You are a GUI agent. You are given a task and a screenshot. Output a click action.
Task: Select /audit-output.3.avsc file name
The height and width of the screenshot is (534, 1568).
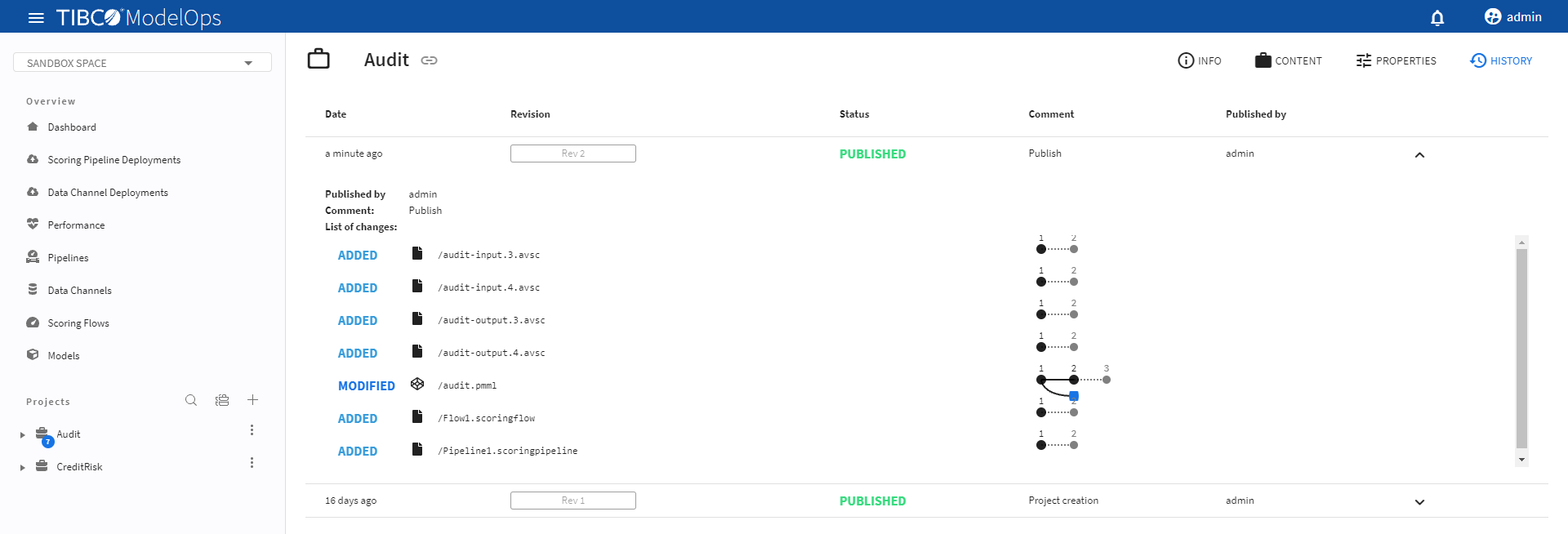point(492,320)
